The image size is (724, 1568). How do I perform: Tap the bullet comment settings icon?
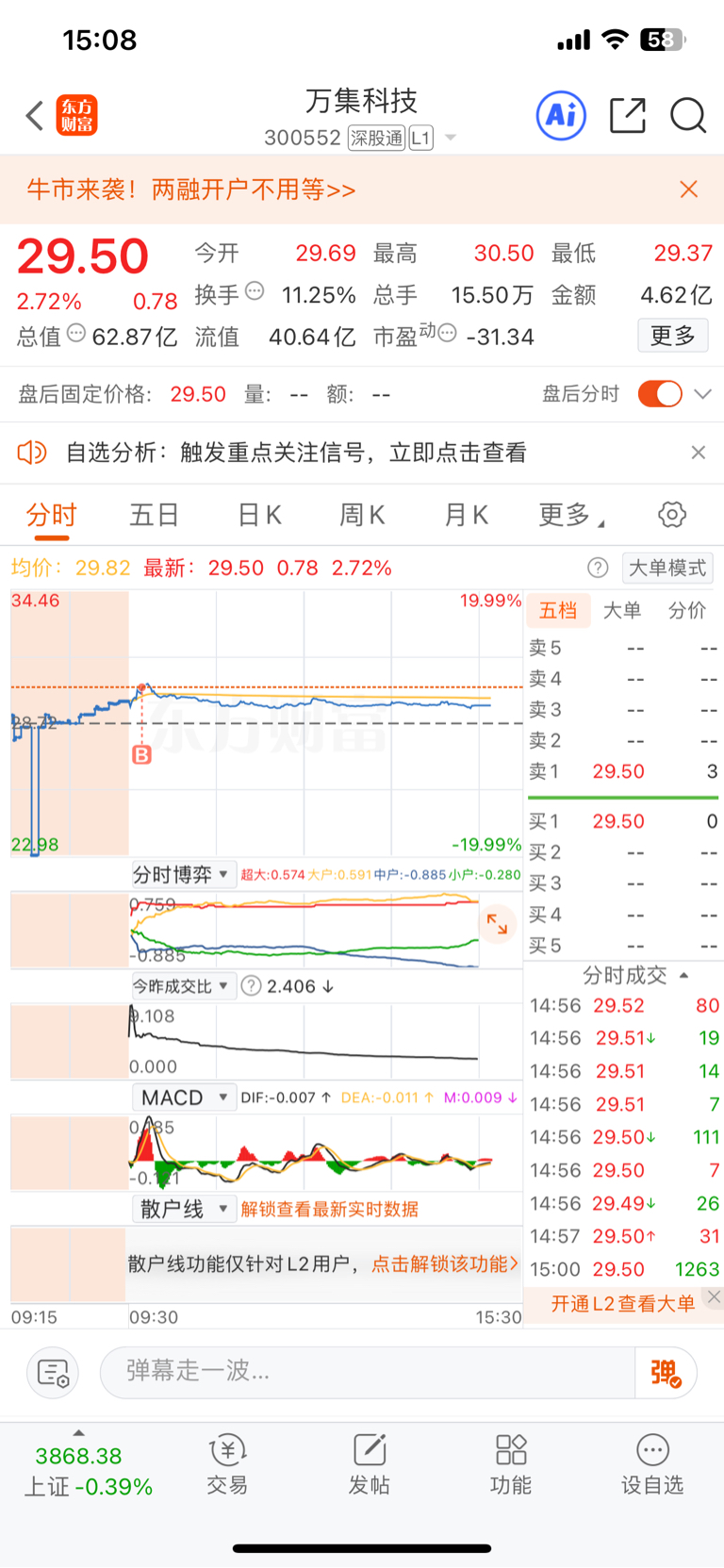click(x=53, y=1373)
